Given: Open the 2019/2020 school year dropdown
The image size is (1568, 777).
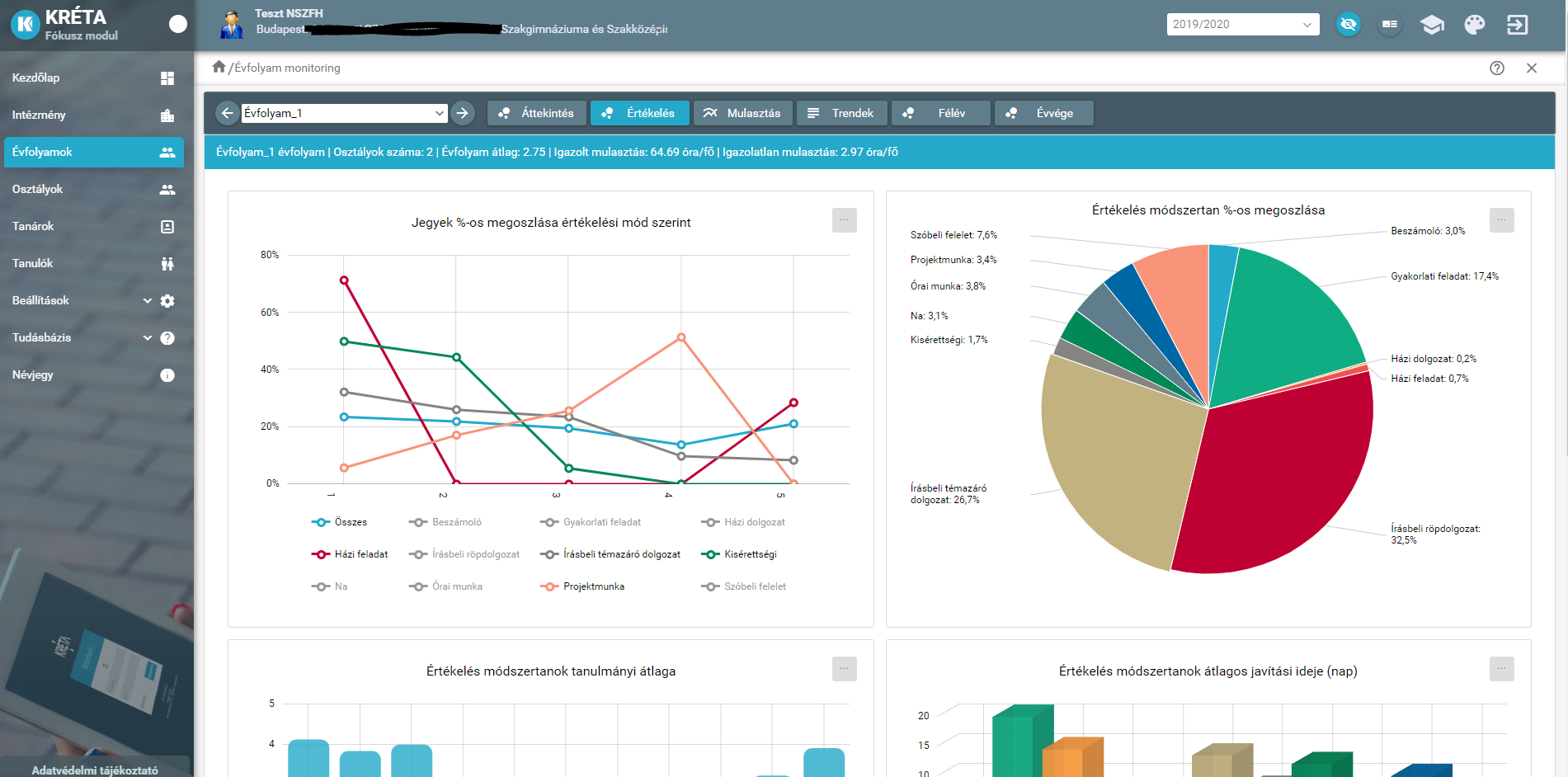Looking at the screenshot, I should [1242, 24].
